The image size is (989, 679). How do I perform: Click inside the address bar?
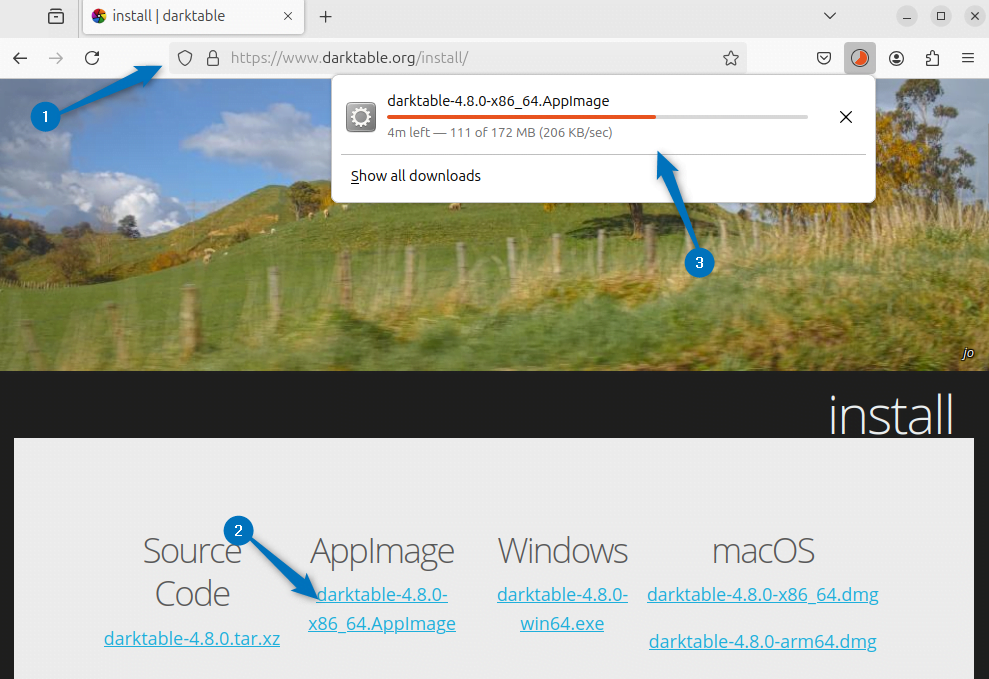tap(450, 58)
